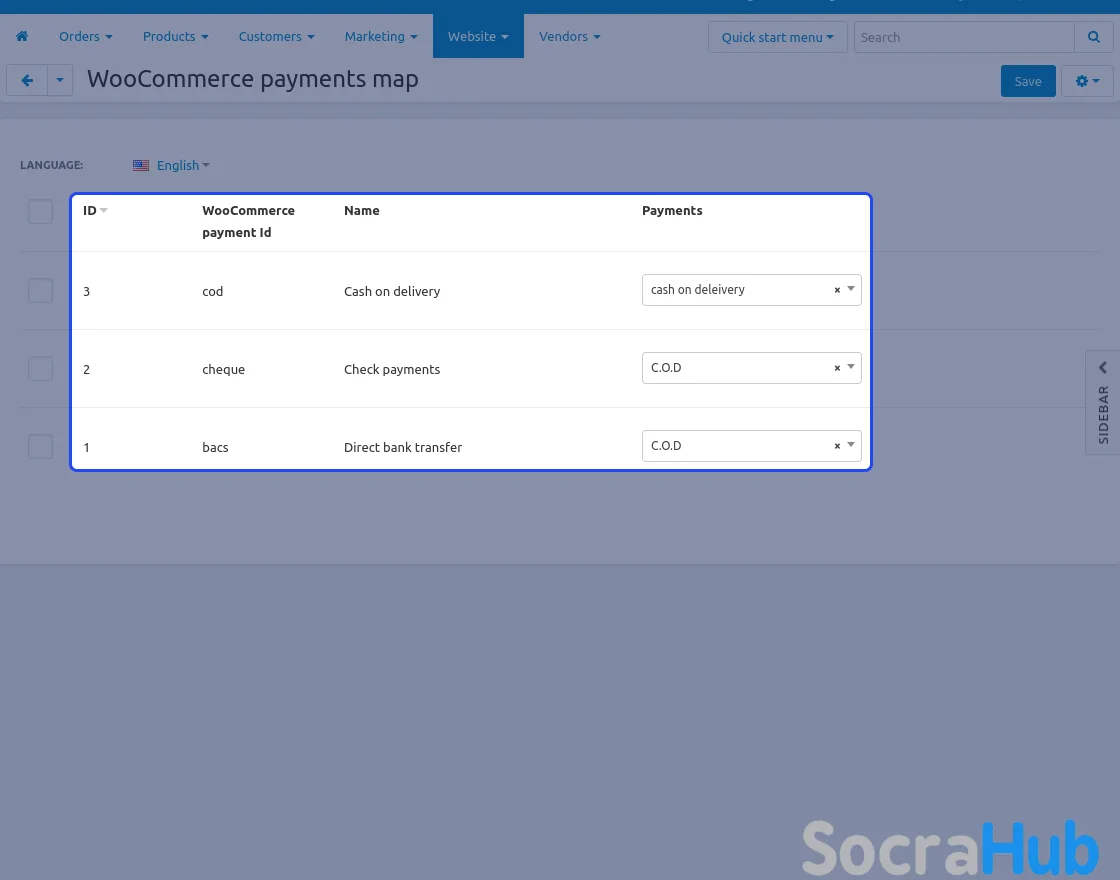Open the Marketing menu
The width and height of the screenshot is (1120, 880).
click(381, 37)
